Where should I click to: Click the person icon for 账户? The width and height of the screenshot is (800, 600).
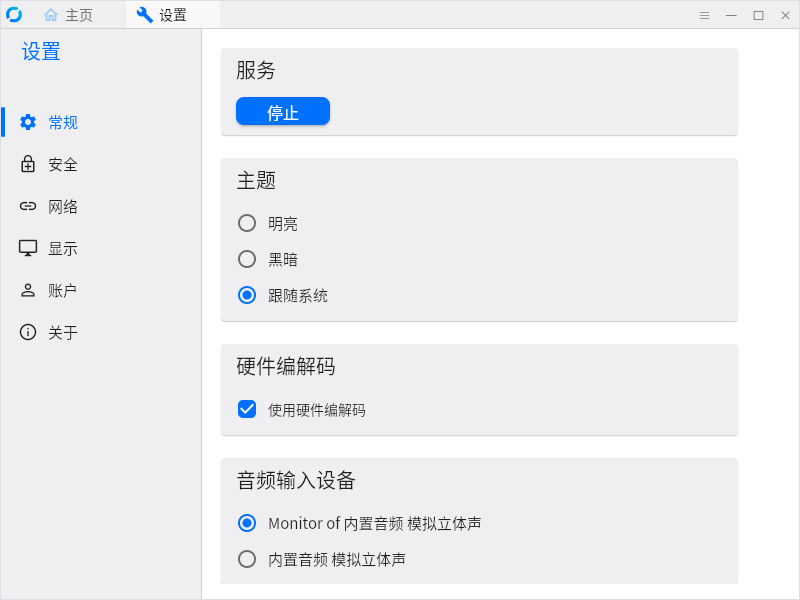[28, 290]
